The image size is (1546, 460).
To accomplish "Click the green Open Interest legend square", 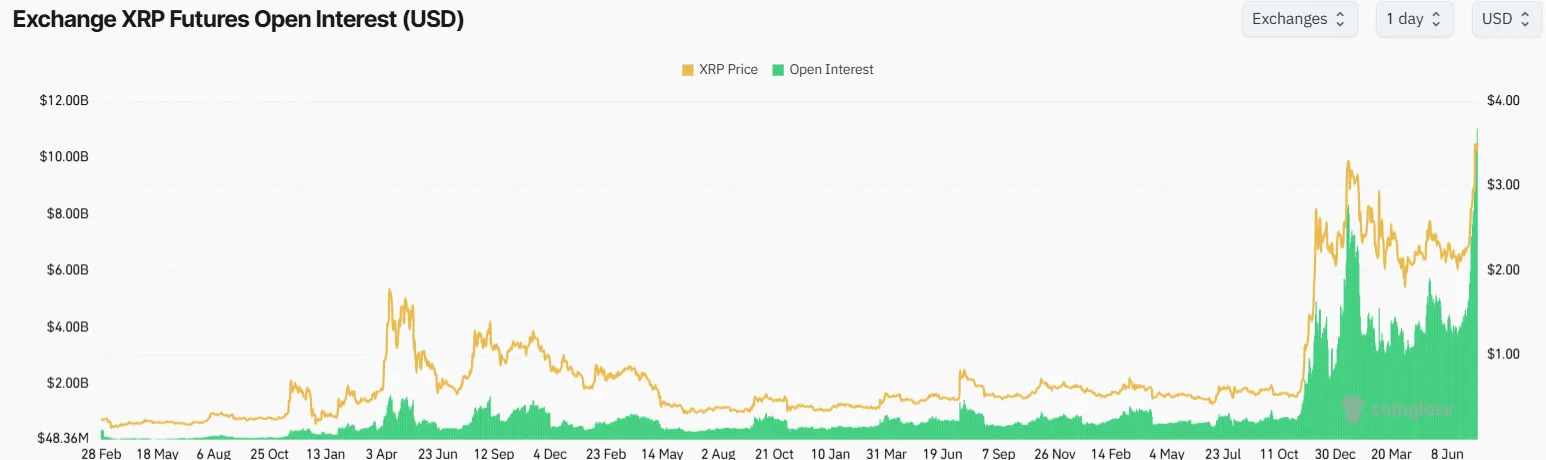I will point(777,70).
